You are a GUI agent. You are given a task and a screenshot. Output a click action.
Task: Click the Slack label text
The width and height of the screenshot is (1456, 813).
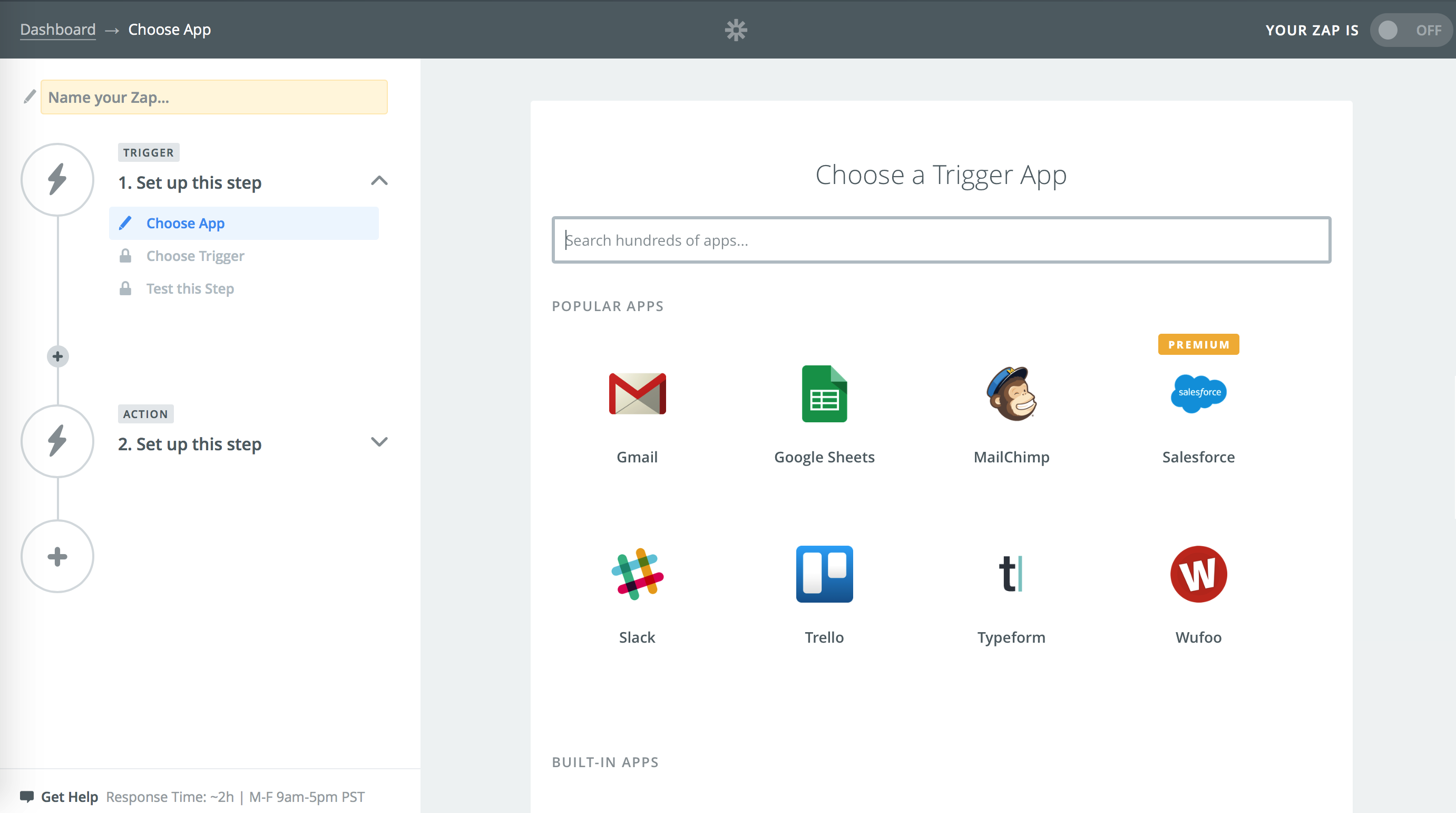coord(637,637)
